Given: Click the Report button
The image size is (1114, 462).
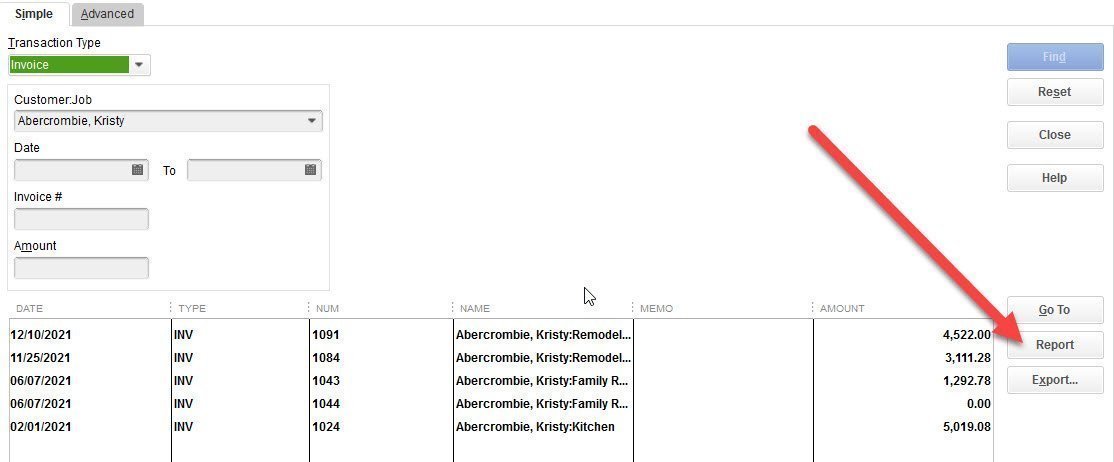Looking at the screenshot, I should click(1054, 345).
